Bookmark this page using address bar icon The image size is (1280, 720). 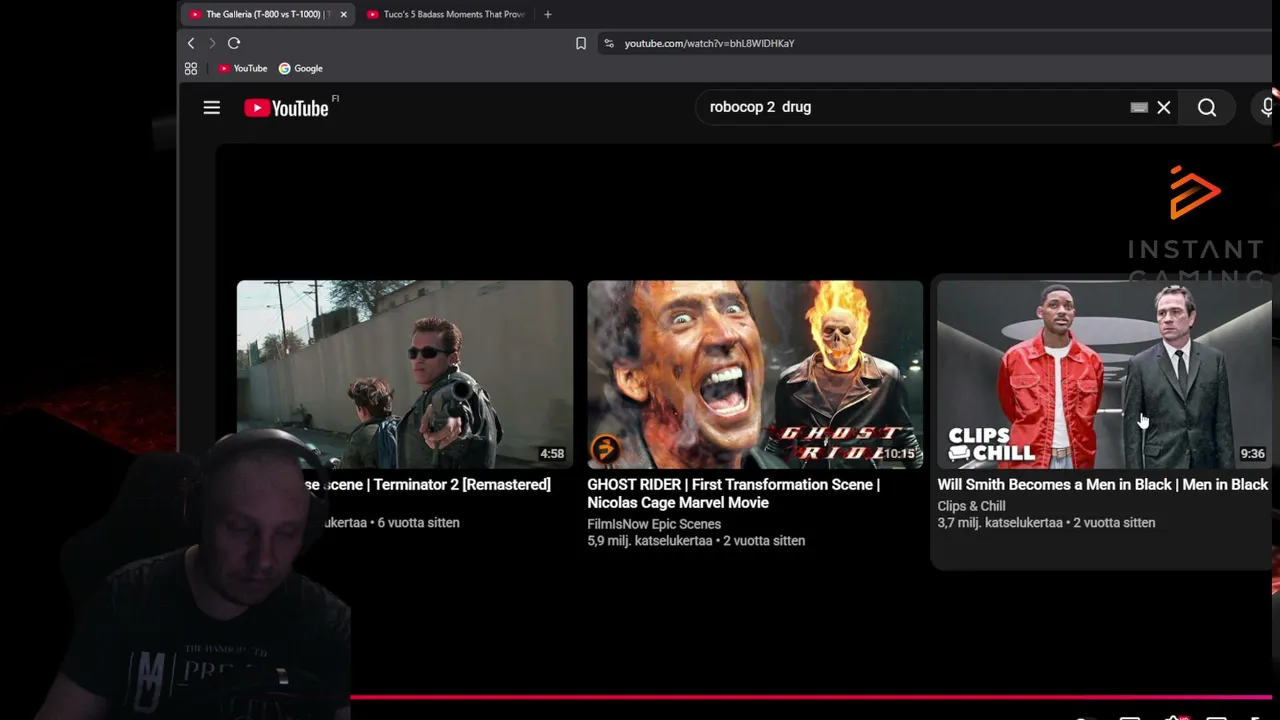pyautogui.click(x=581, y=43)
